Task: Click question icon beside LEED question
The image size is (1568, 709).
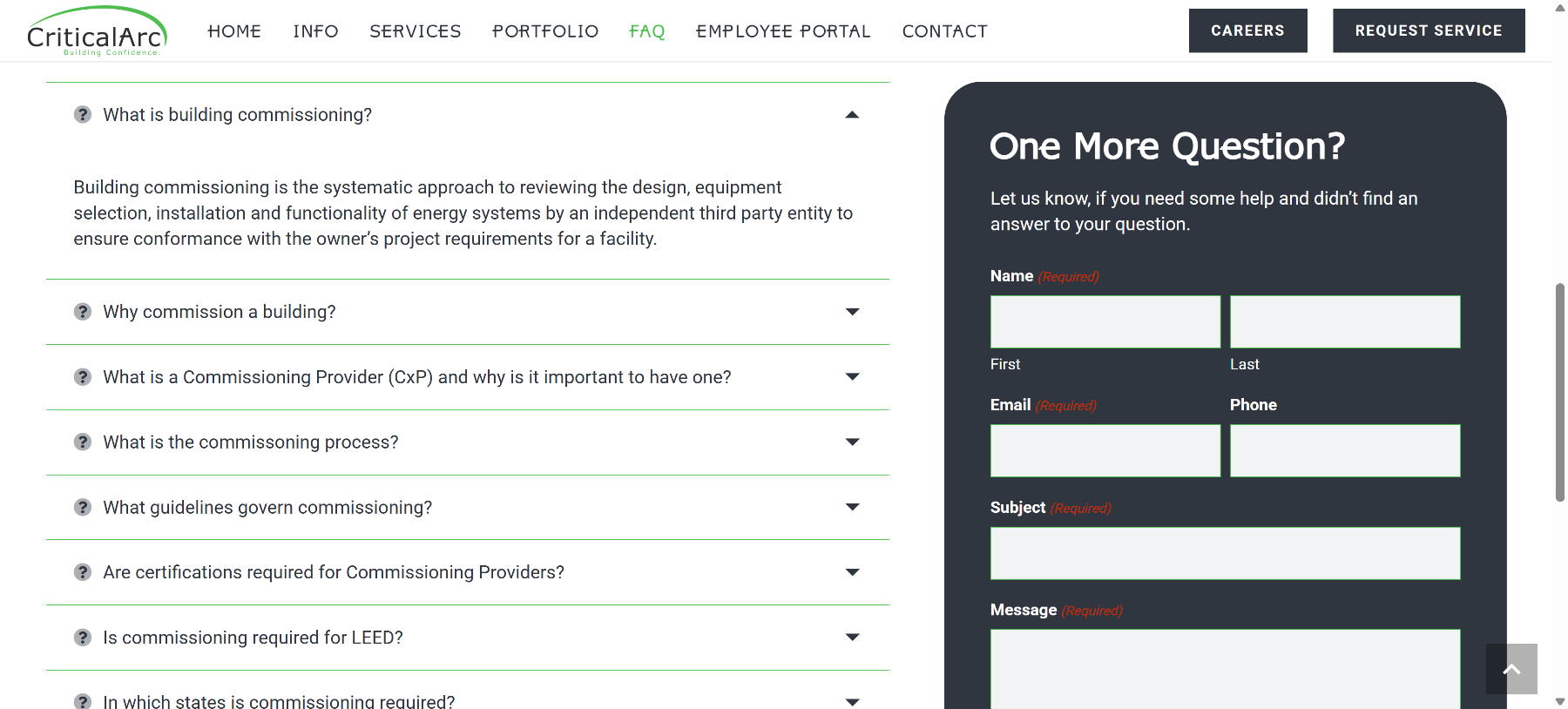Action: [x=83, y=638]
